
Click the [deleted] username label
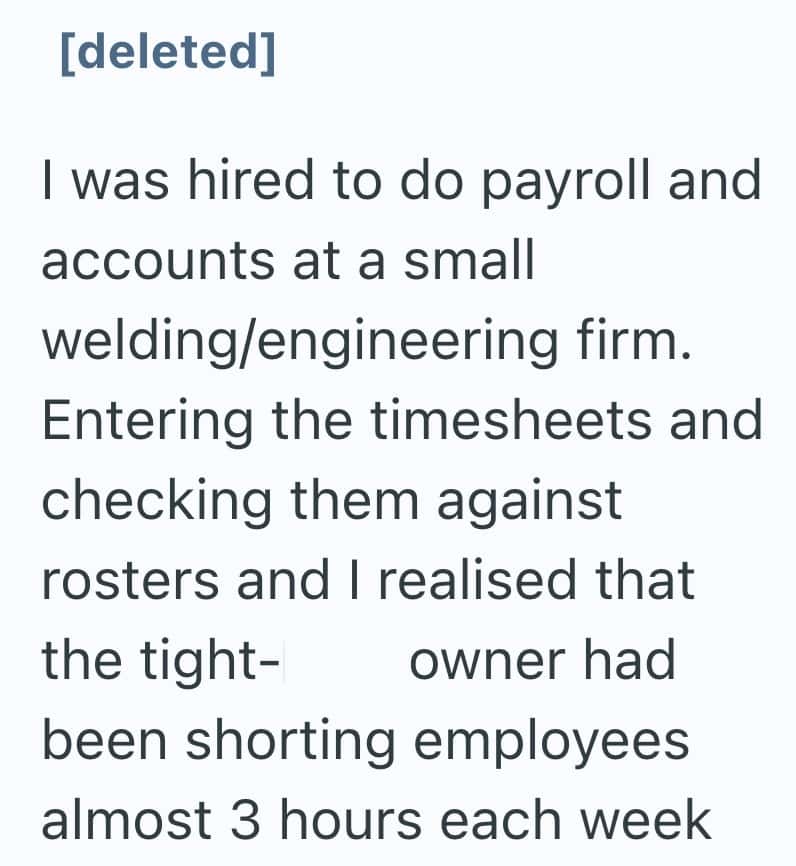point(168,52)
